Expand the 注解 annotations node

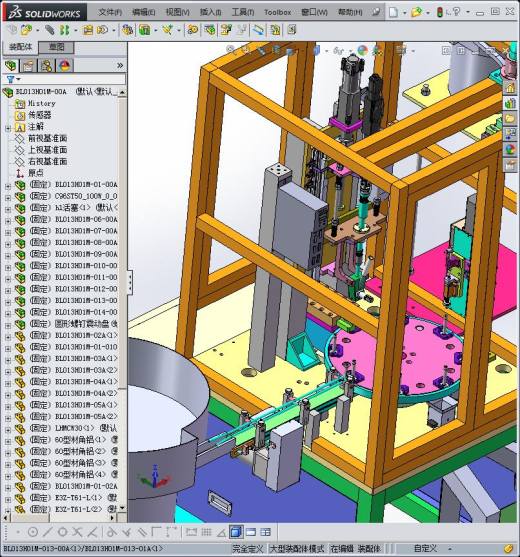pyautogui.click(x=8, y=128)
